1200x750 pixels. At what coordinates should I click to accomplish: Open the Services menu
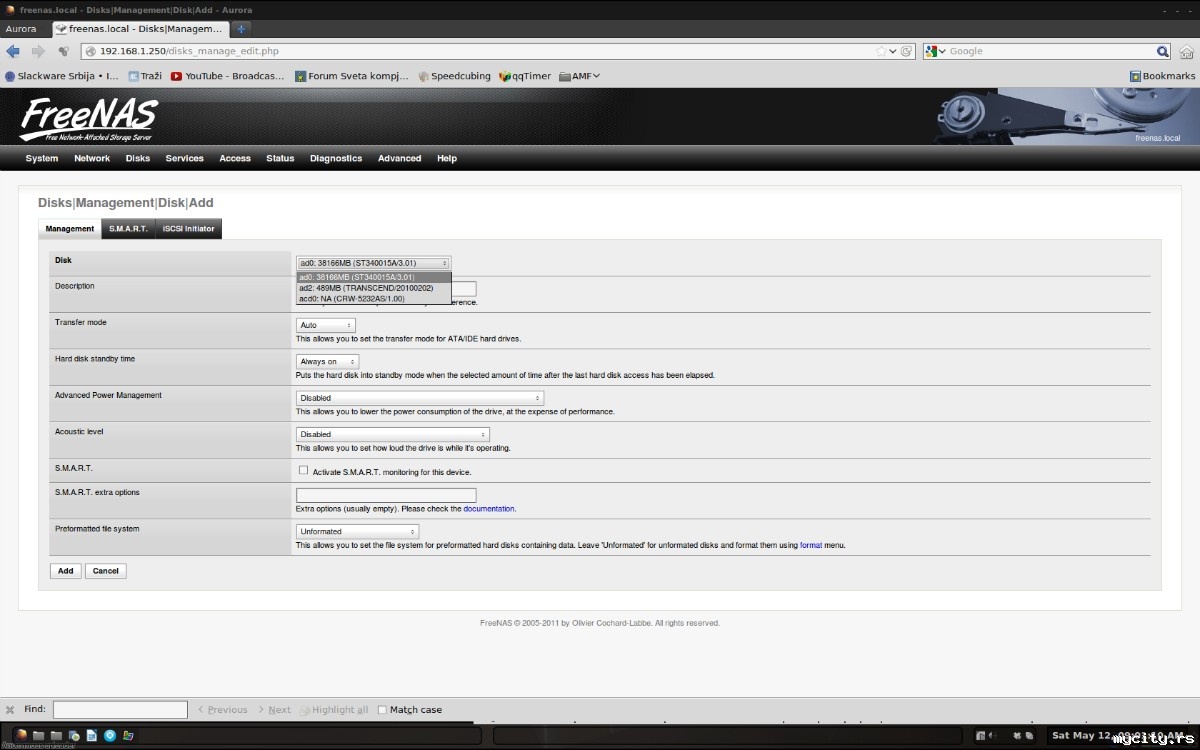point(185,158)
